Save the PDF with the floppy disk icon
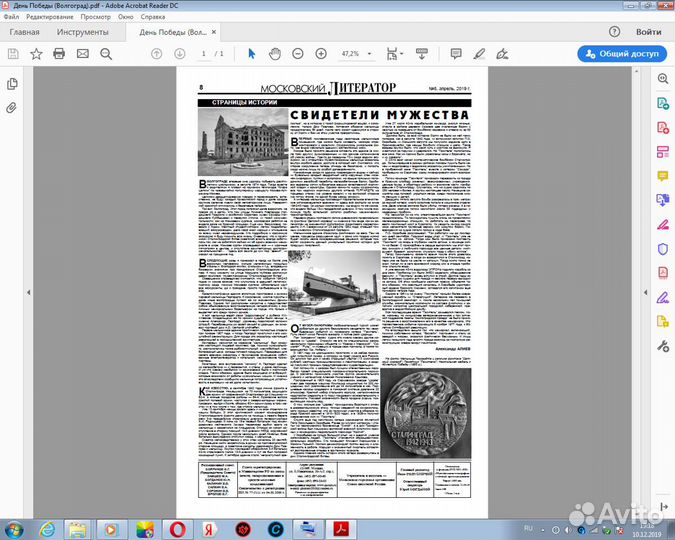675x540 pixels. [13, 53]
